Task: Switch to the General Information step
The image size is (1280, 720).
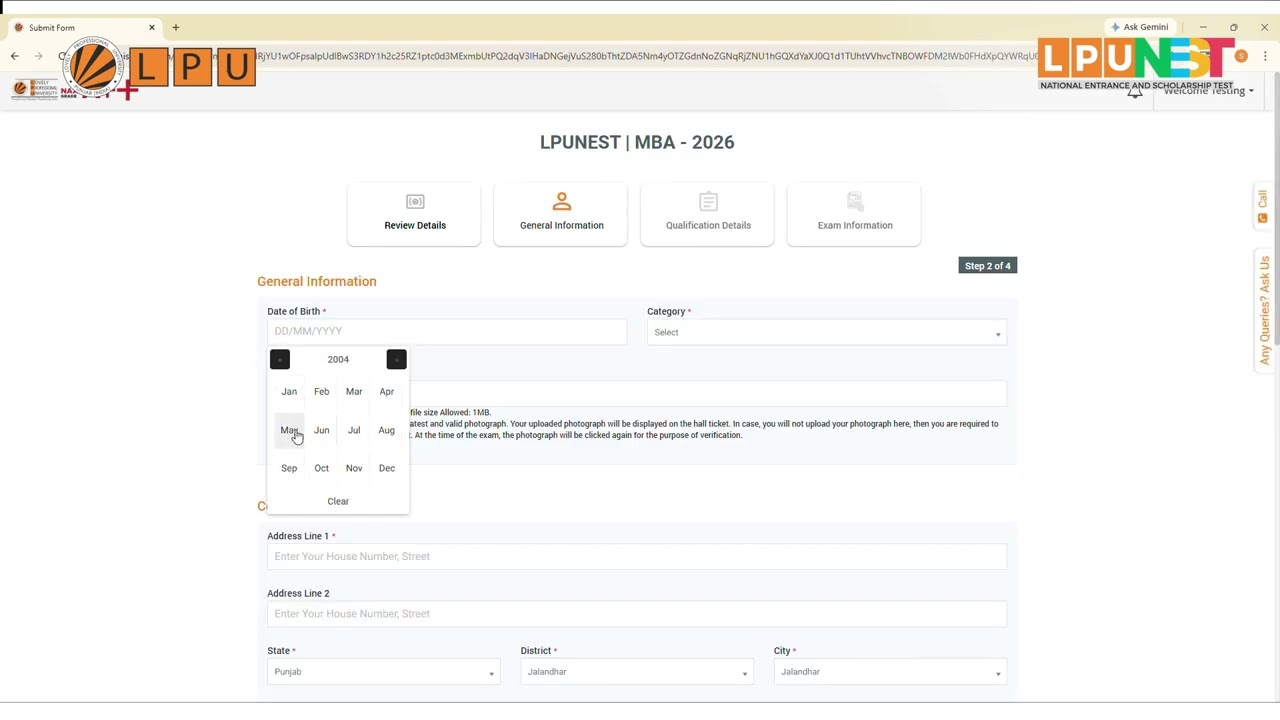Action: click(x=561, y=214)
